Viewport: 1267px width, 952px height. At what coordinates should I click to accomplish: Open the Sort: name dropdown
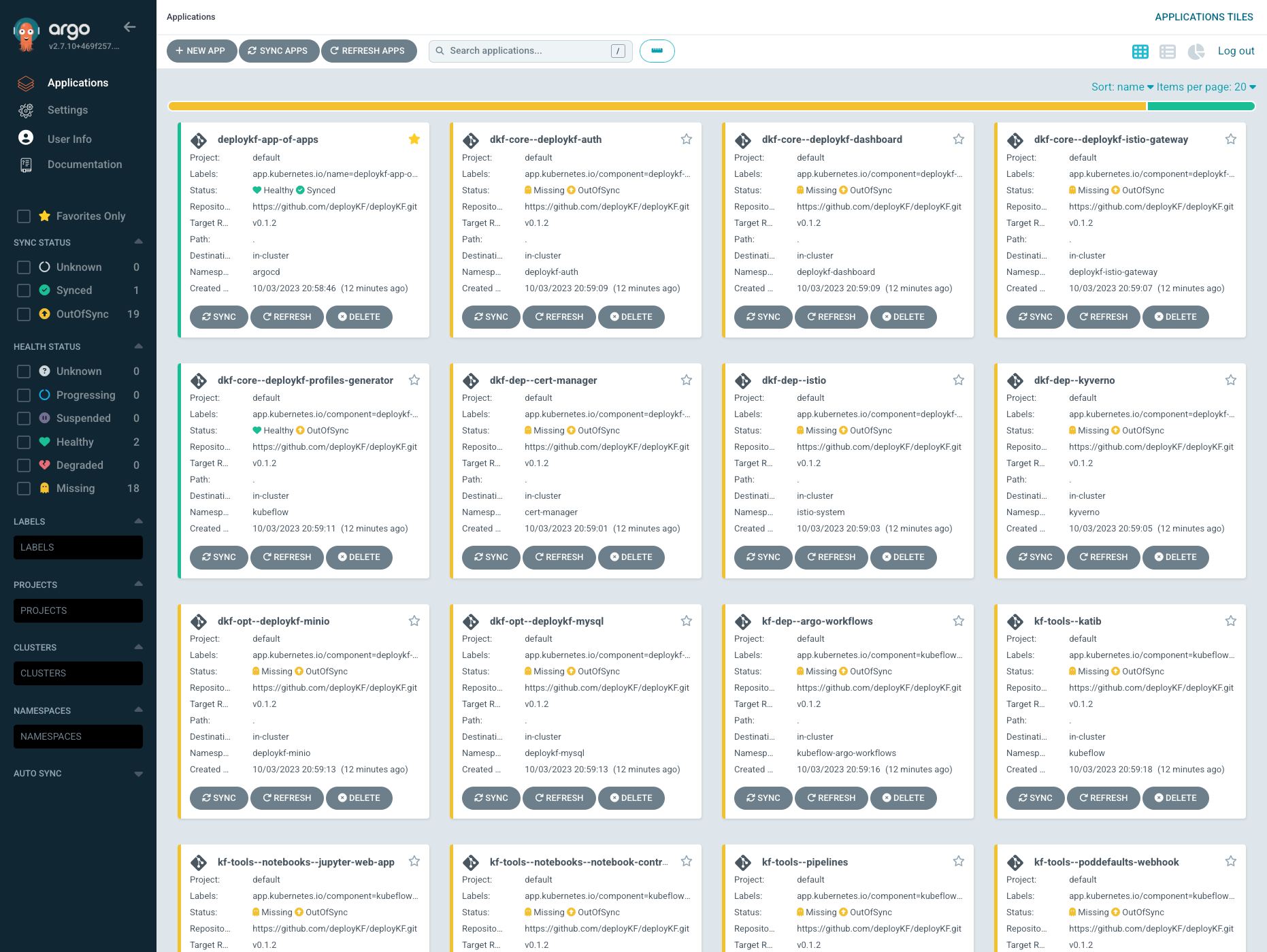click(1122, 87)
